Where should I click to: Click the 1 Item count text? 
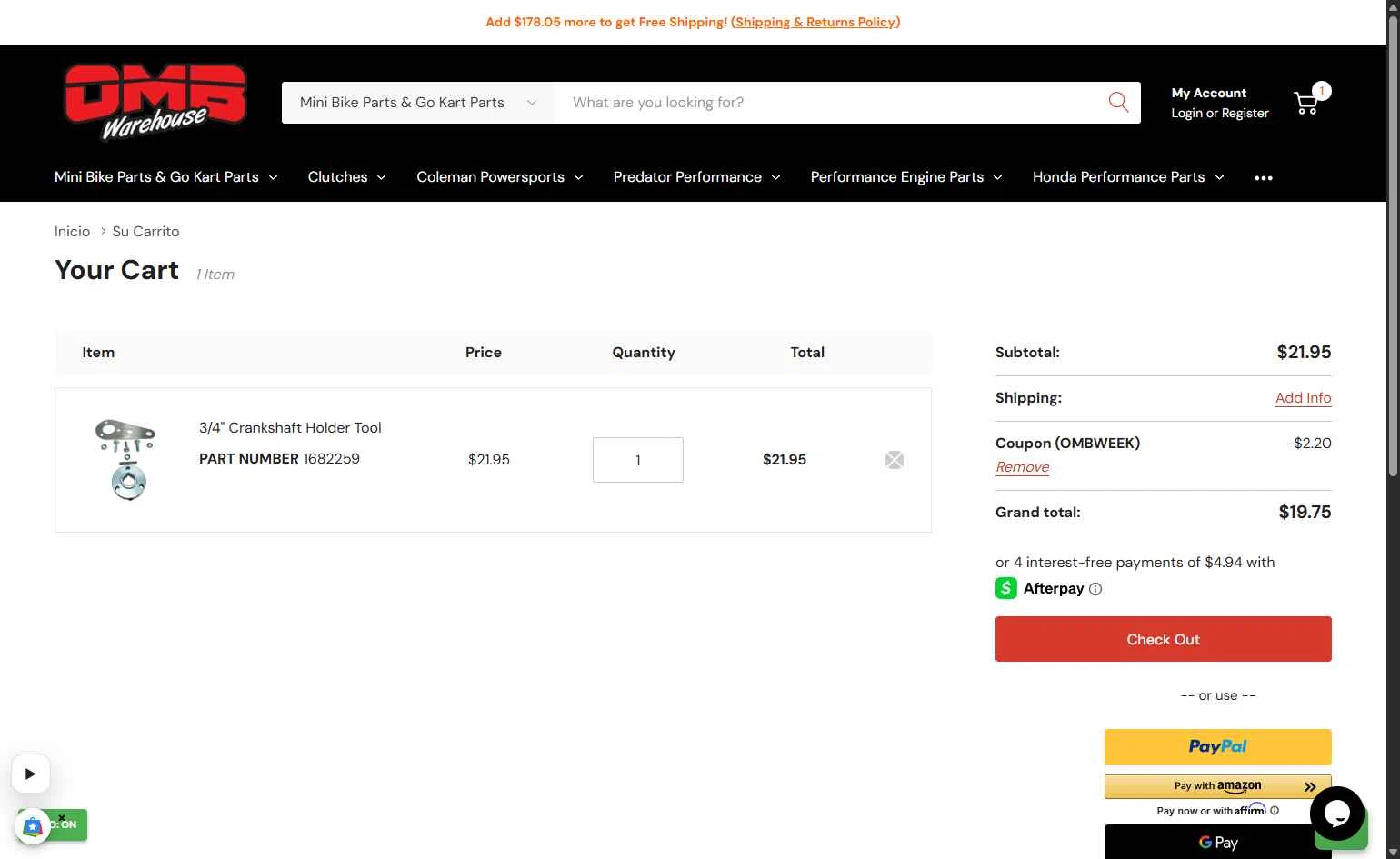(x=215, y=275)
